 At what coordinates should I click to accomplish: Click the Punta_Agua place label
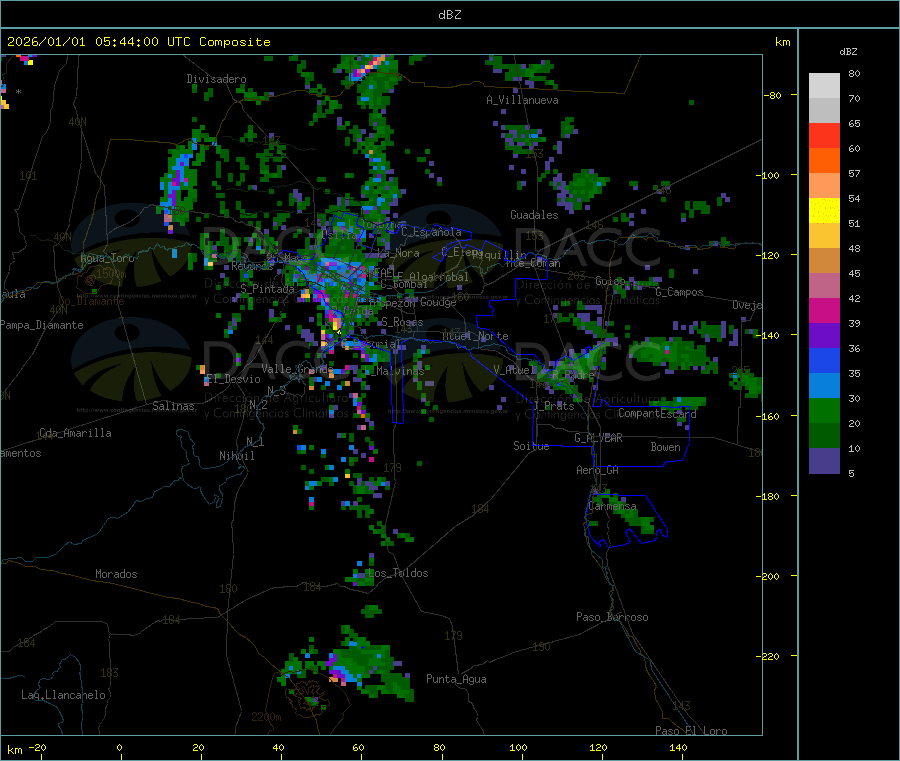click(x=456, y=679)
